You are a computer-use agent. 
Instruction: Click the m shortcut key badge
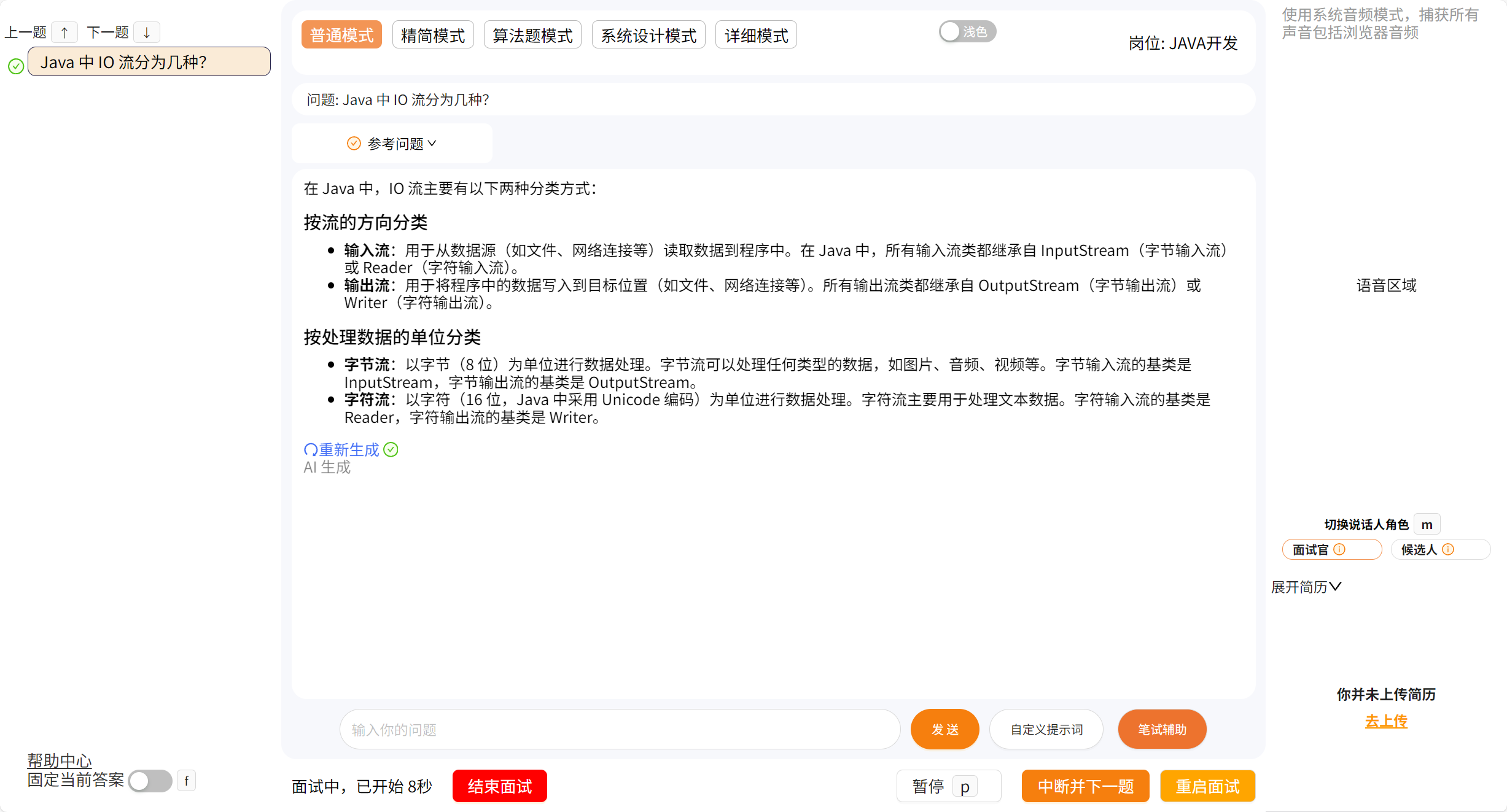(1427, 525)
